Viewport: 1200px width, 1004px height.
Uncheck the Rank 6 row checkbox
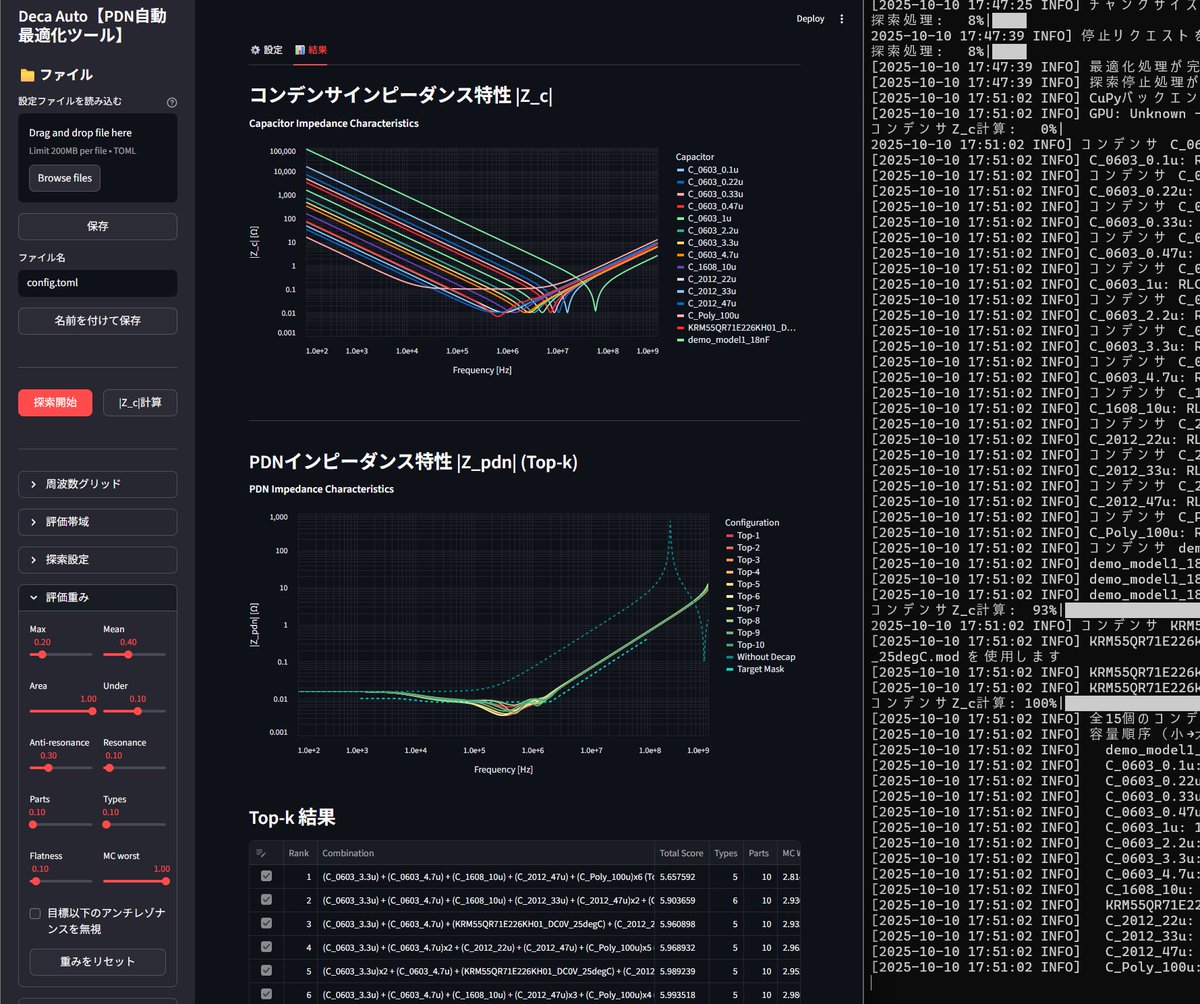(266, 994)
